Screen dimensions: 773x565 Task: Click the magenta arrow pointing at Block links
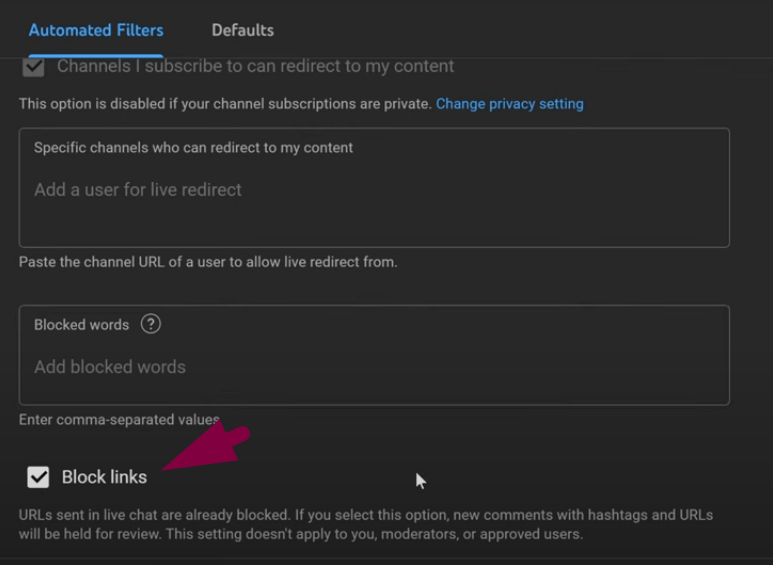207,447
